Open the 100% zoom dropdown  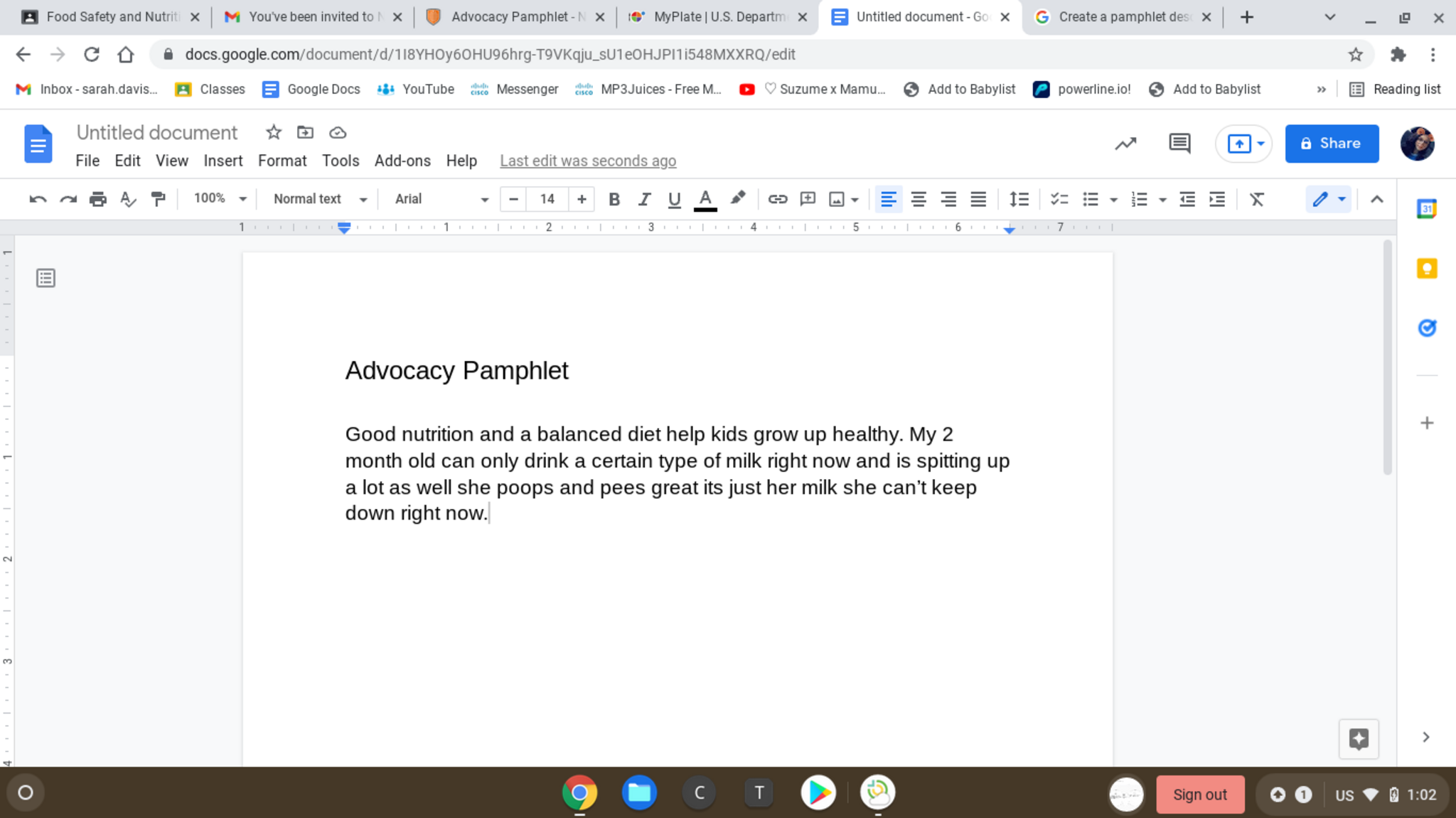[x=220, y=199]
